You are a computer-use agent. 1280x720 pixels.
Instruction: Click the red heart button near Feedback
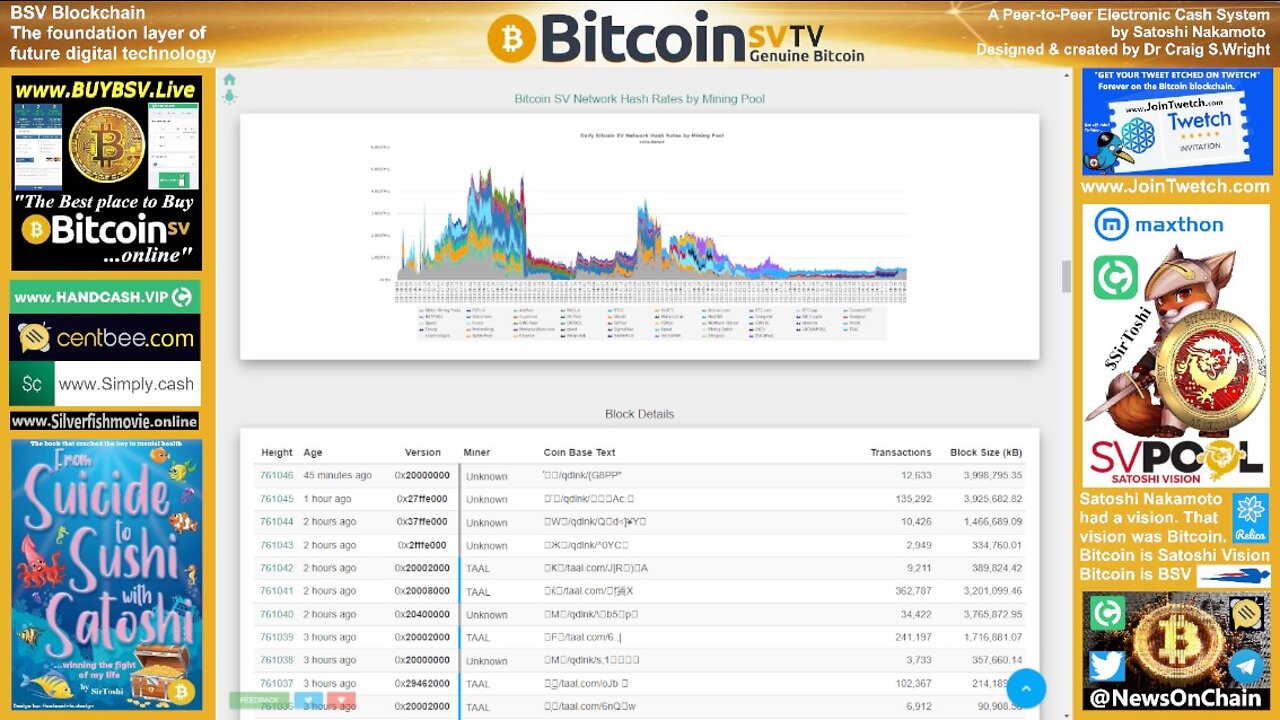tap(341, 700)
